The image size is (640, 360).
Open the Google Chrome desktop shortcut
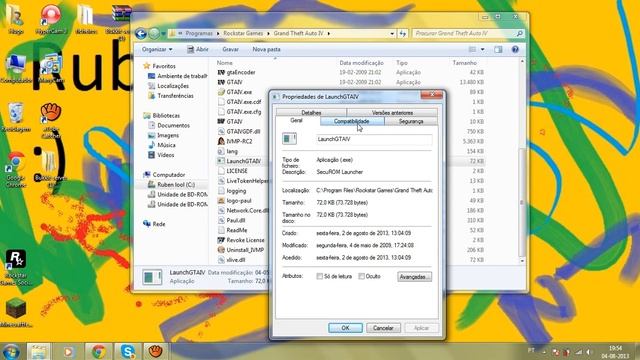(16, 170)
